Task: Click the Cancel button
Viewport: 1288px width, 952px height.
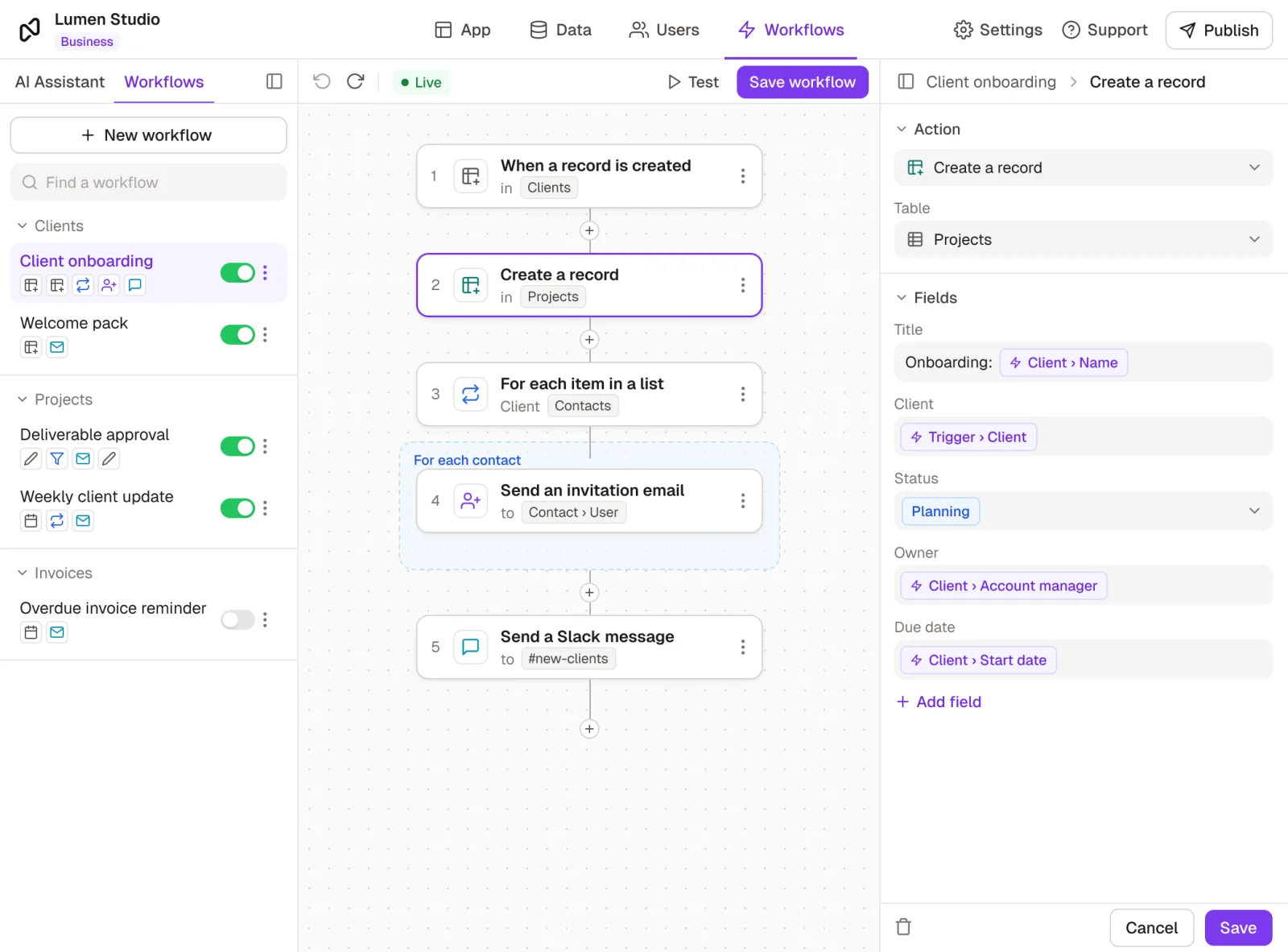Action: click(1151, 927)
